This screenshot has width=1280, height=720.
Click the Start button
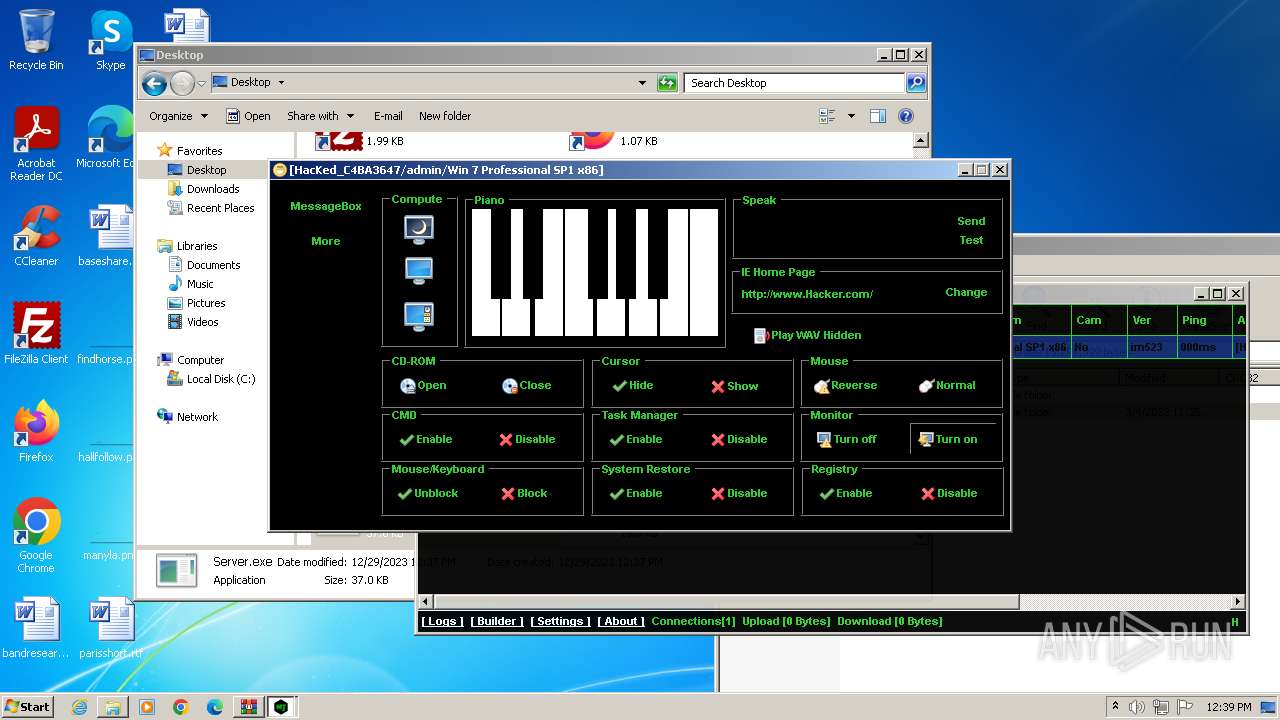click(27, 706)
